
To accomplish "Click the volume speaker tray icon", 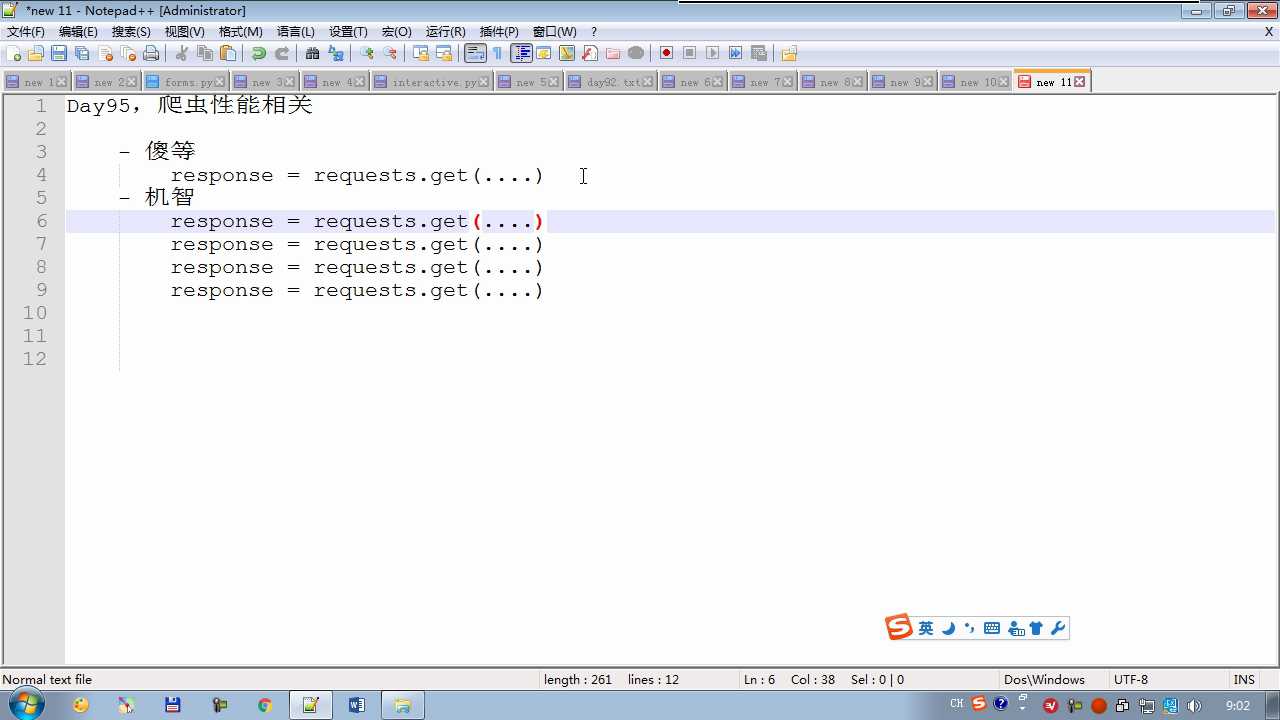I will (1194, 705).
